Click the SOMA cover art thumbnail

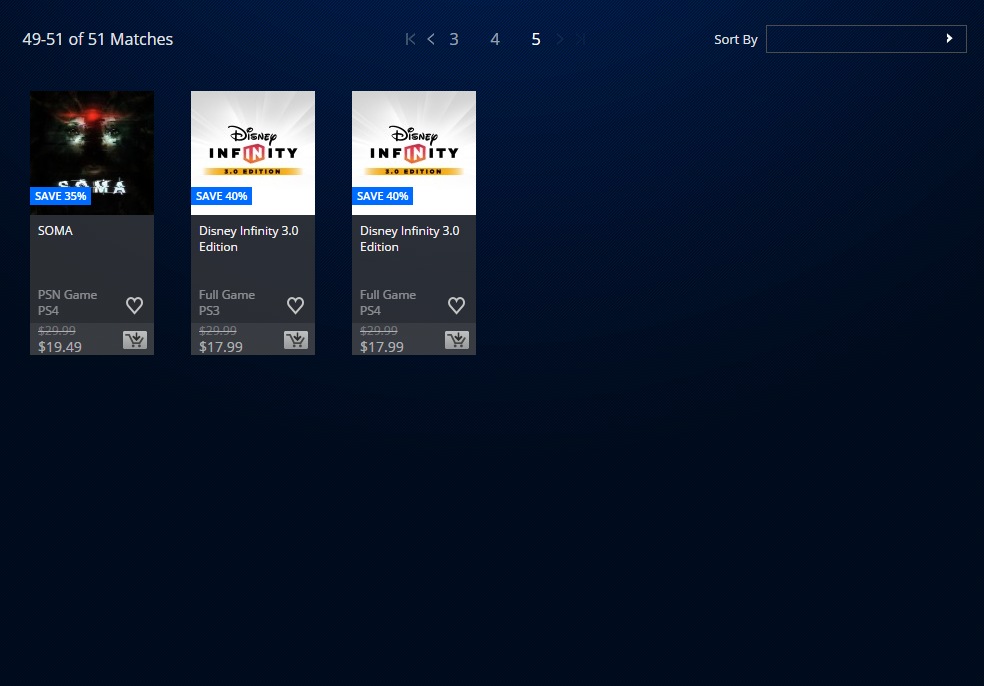point(92,140)
